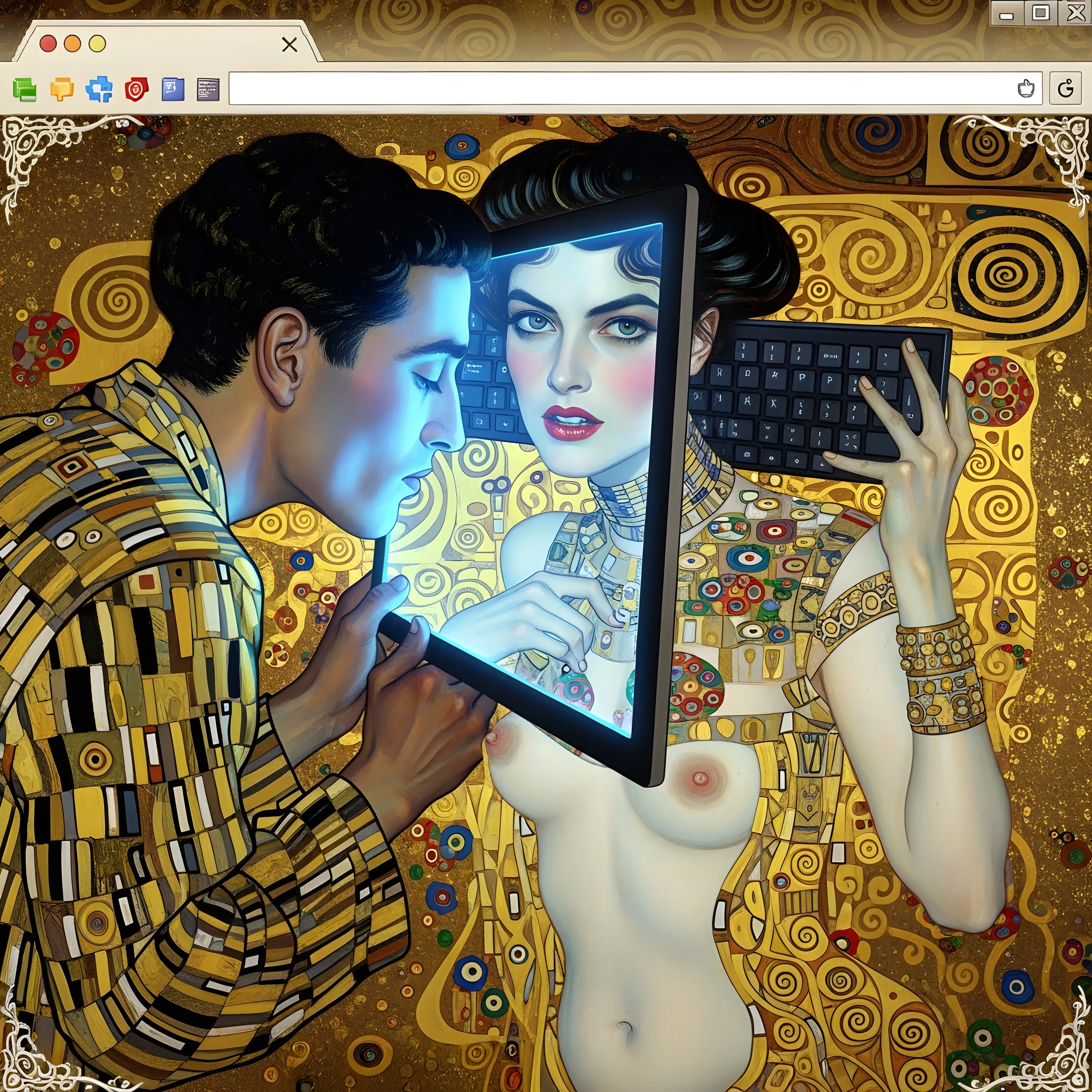Click the black keyboard held by woman
Image resolution: width=1092 pixels, height=1092 pixels.
coord(803,396)
